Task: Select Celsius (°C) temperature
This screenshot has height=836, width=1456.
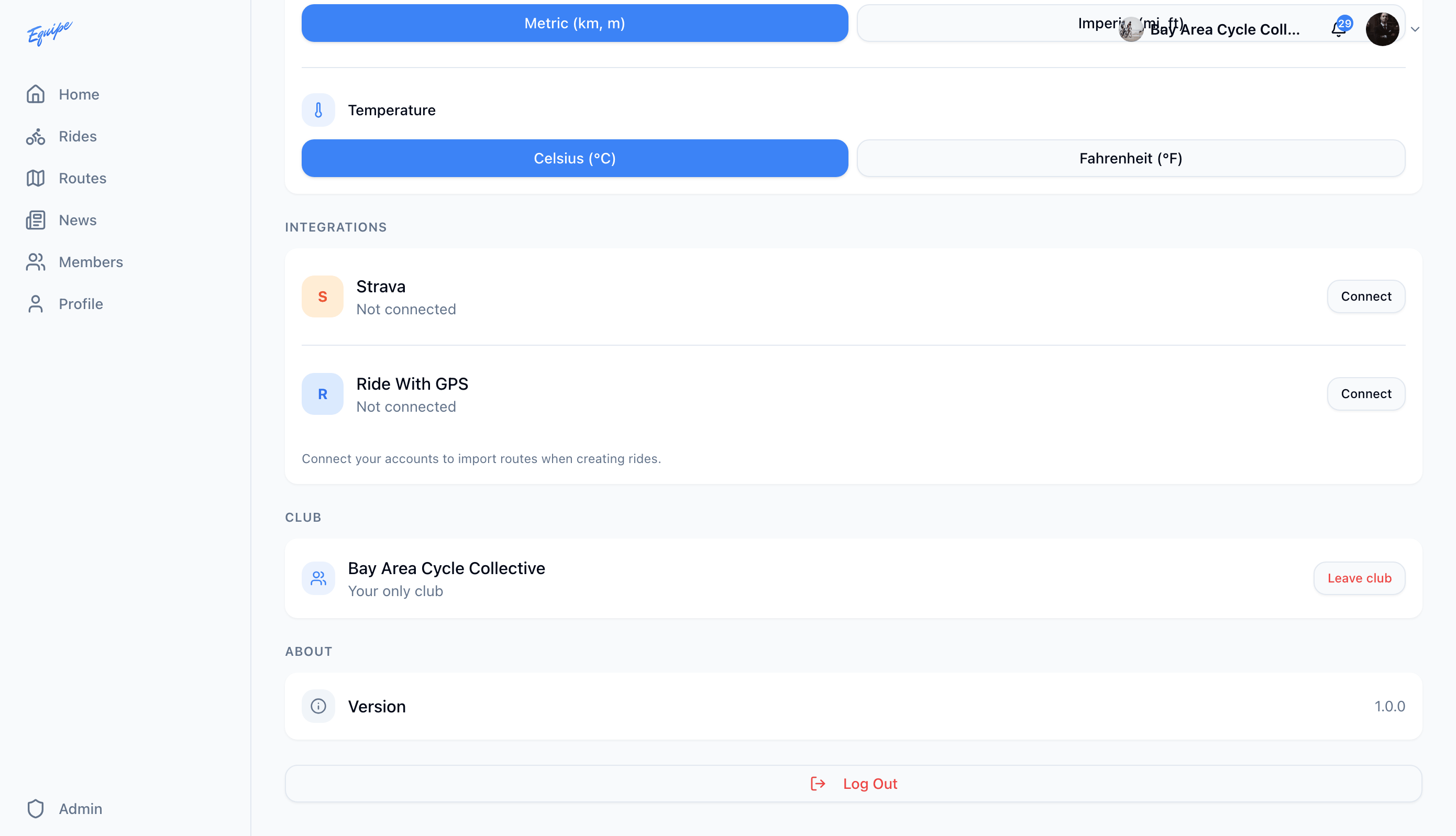Action: coord(575,158)
